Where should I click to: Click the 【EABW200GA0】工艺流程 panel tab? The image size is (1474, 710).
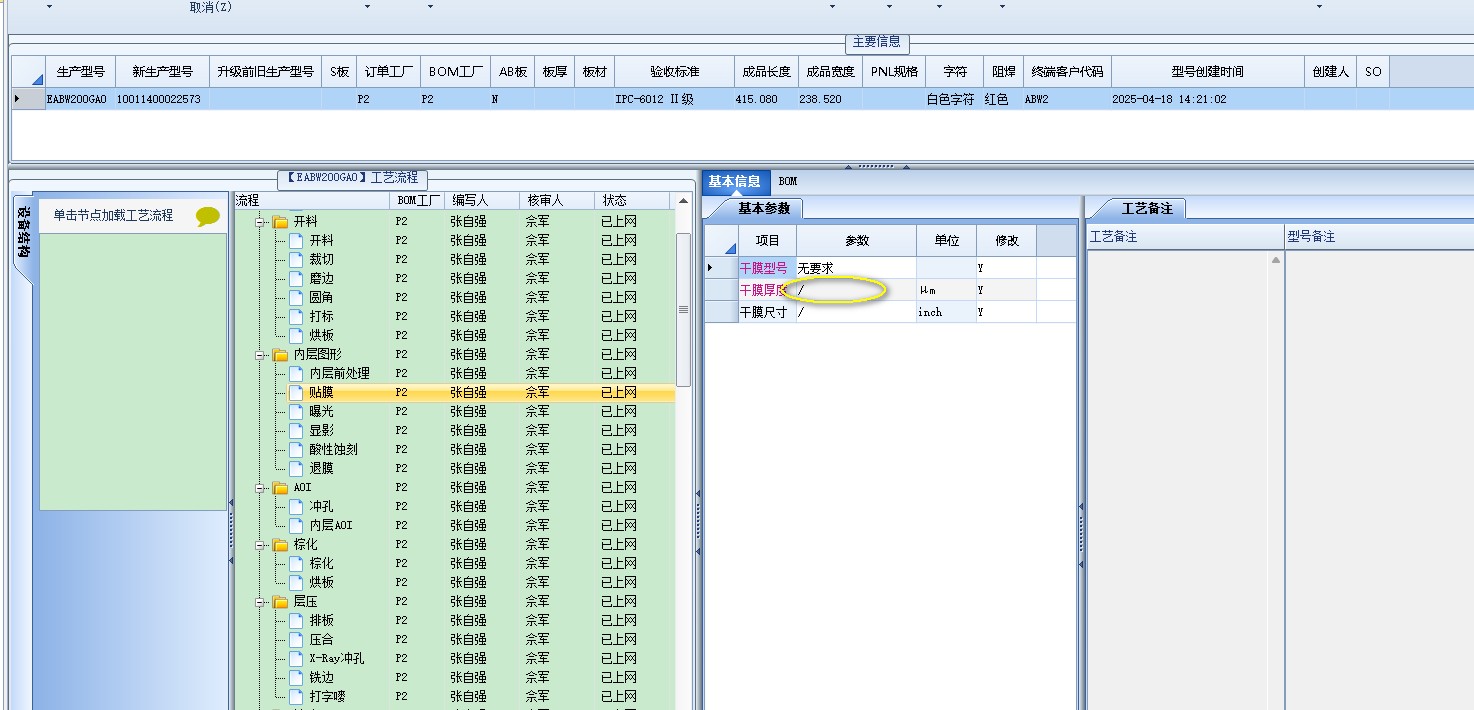(x=352, y=178)
